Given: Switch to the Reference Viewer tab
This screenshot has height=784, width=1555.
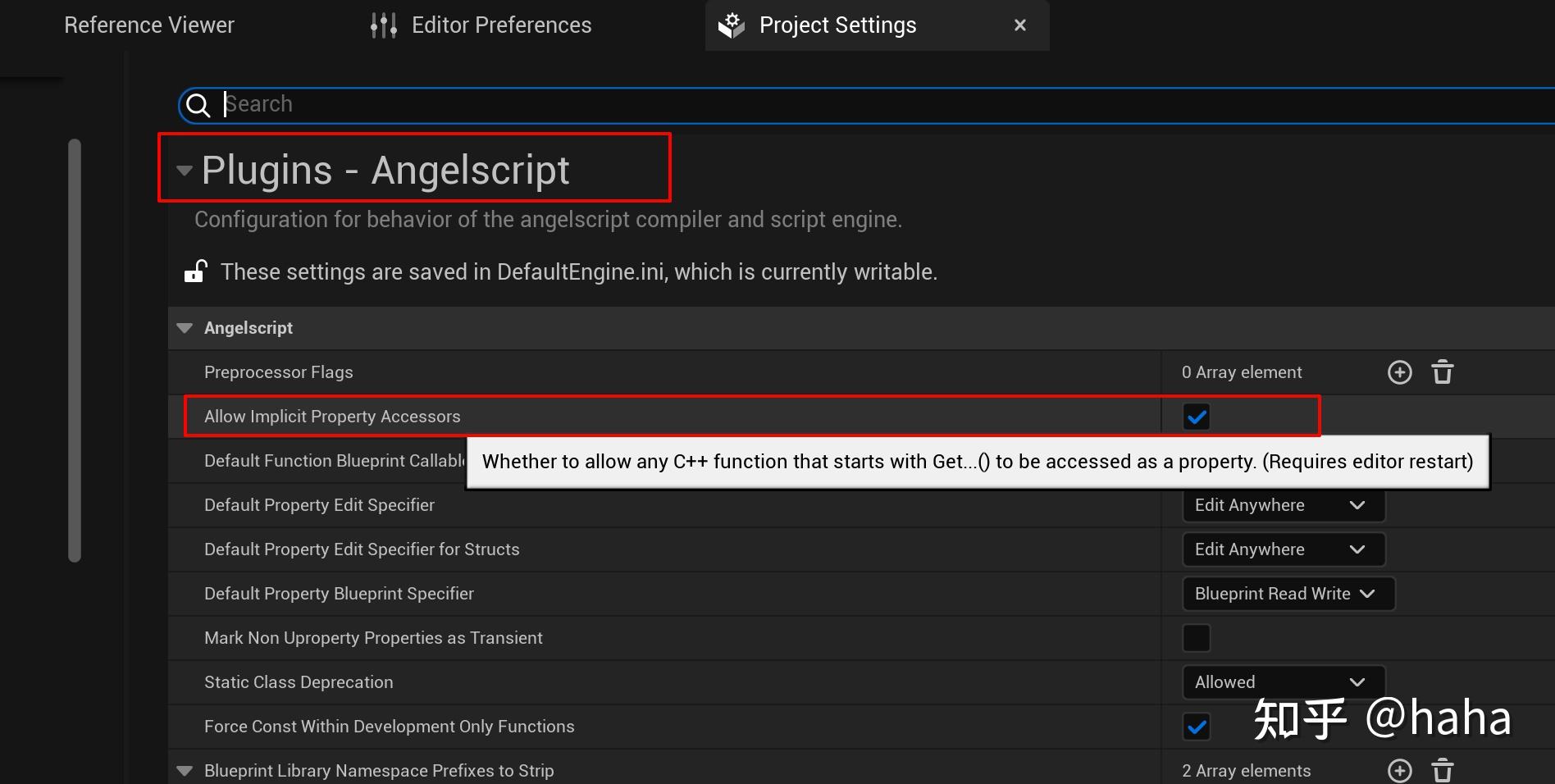Looking at the screenshot, I should click(x=149, y=25).
